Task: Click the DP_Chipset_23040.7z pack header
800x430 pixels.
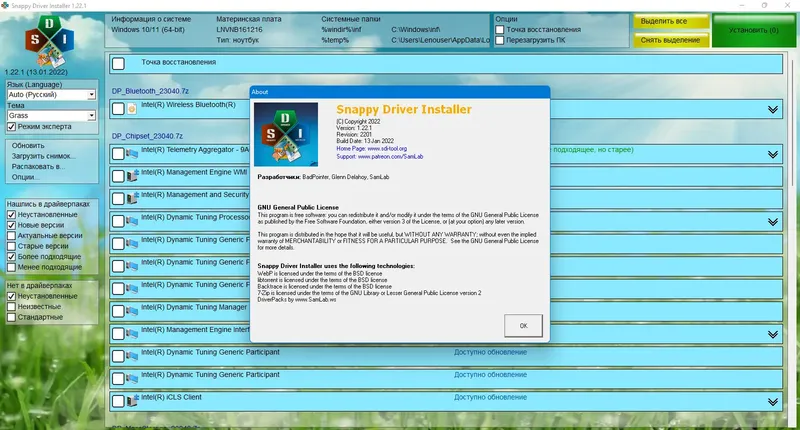Action: [147, 136]
